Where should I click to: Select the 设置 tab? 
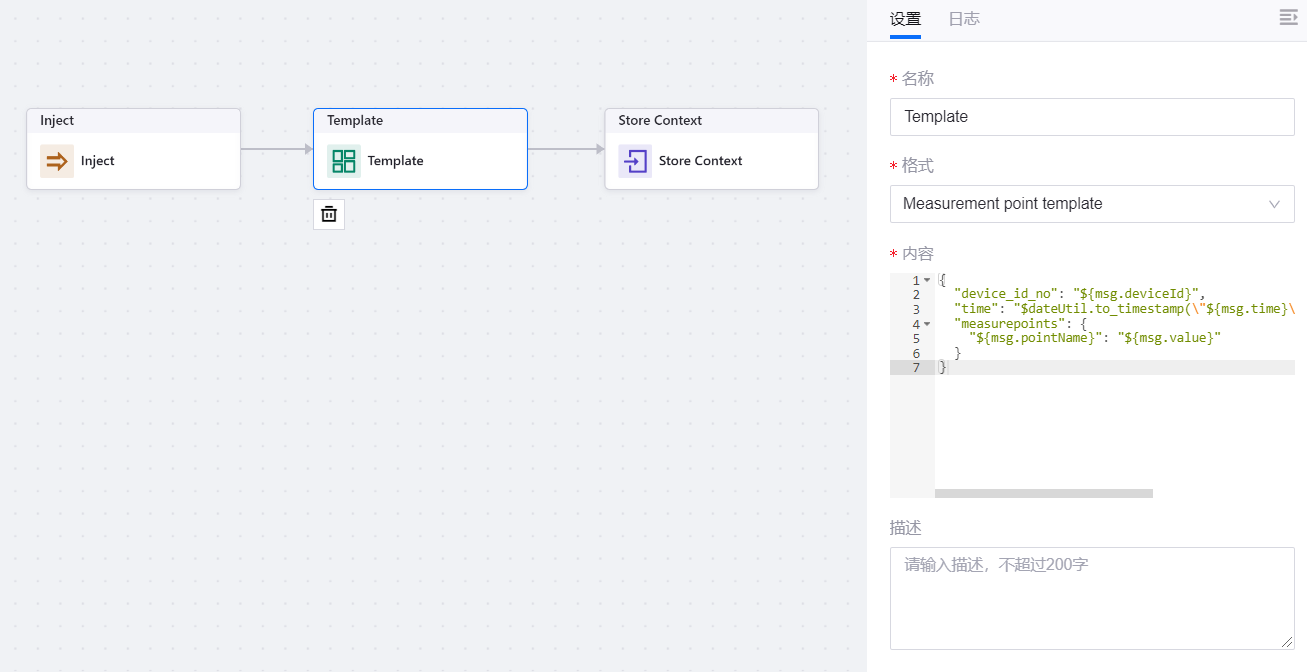tap(905, 19)
